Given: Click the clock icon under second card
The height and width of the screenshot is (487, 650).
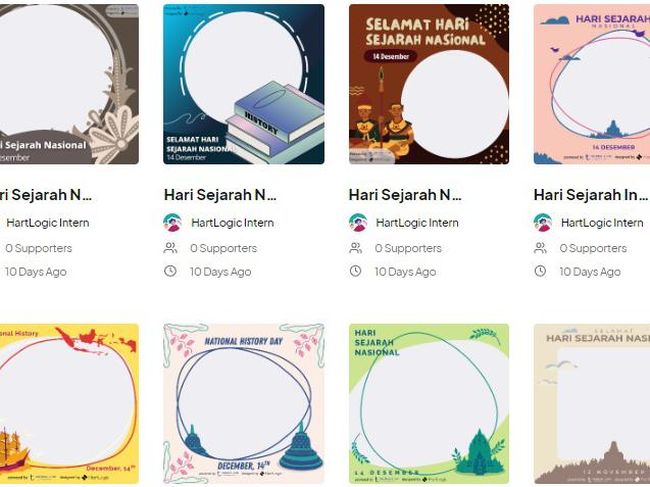Looking at the screenshot, I should tap(171, 271).
